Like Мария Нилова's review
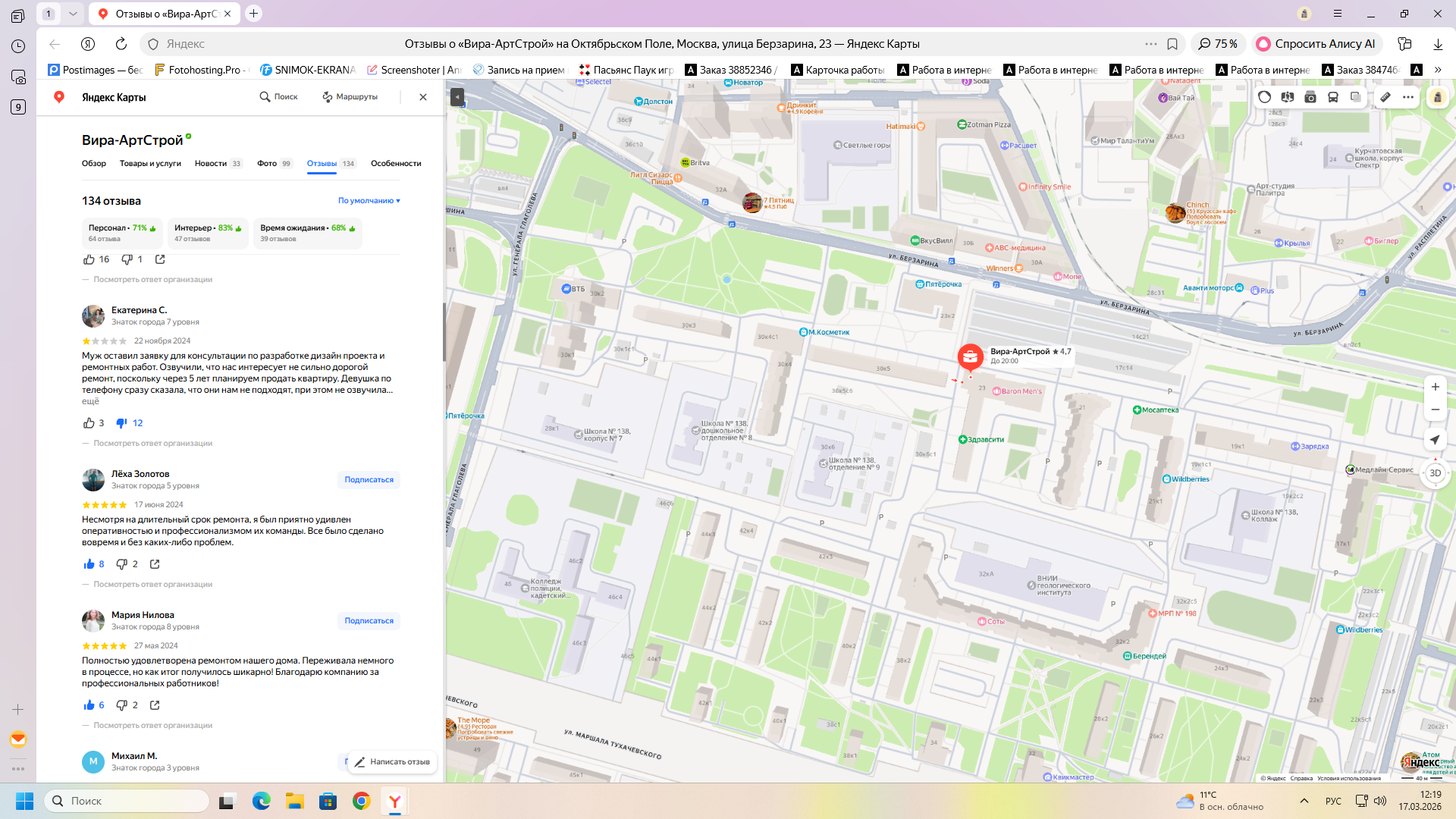 click(x=89, y=705)
